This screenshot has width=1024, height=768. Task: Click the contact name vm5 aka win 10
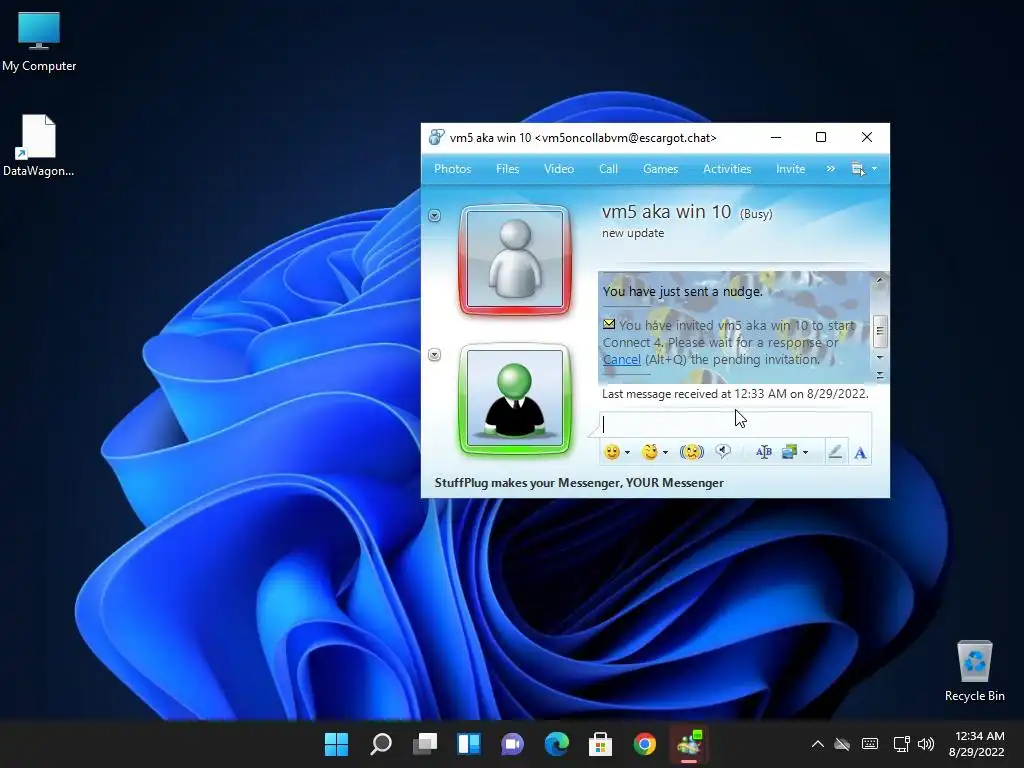666,212
